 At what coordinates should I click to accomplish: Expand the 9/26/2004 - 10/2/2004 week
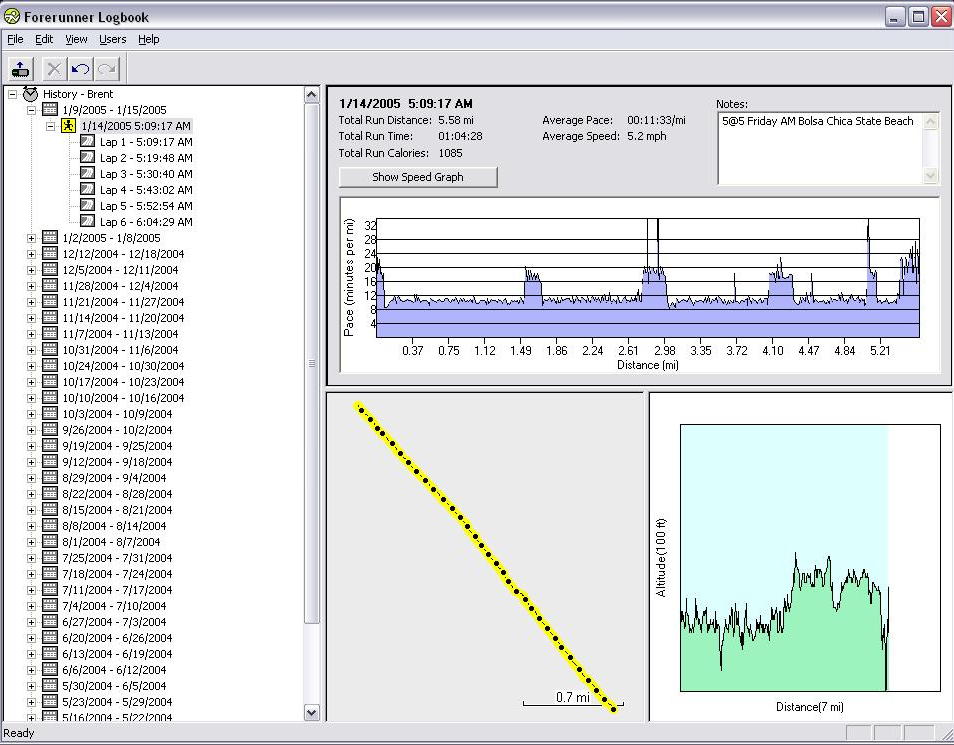point(32,430)
